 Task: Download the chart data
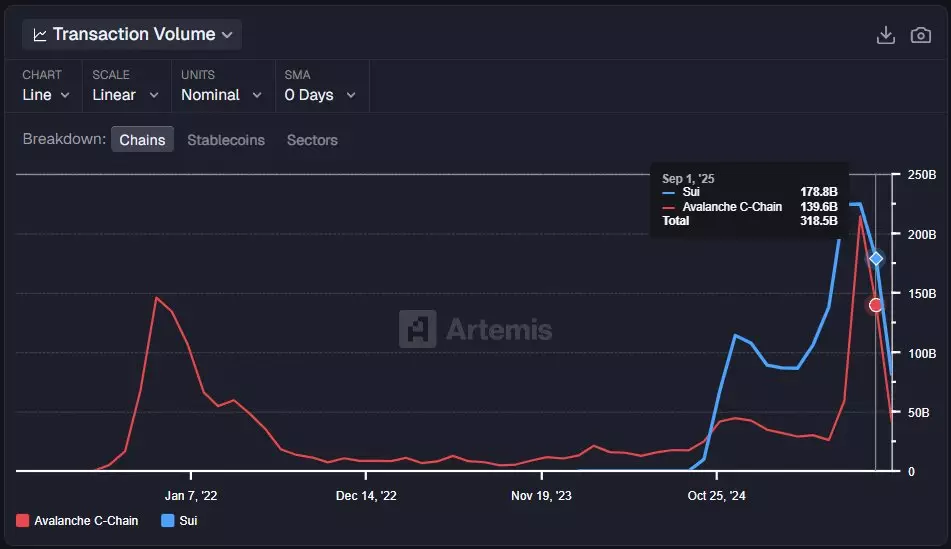885,35
